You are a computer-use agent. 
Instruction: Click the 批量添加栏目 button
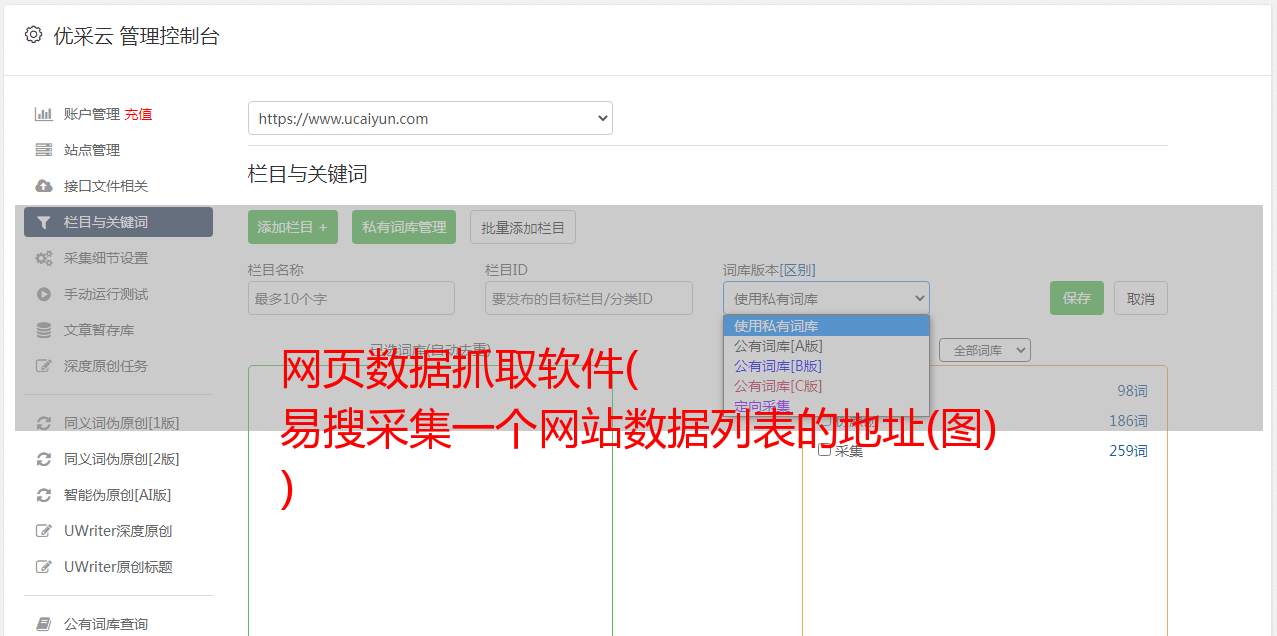coord(523,227)
